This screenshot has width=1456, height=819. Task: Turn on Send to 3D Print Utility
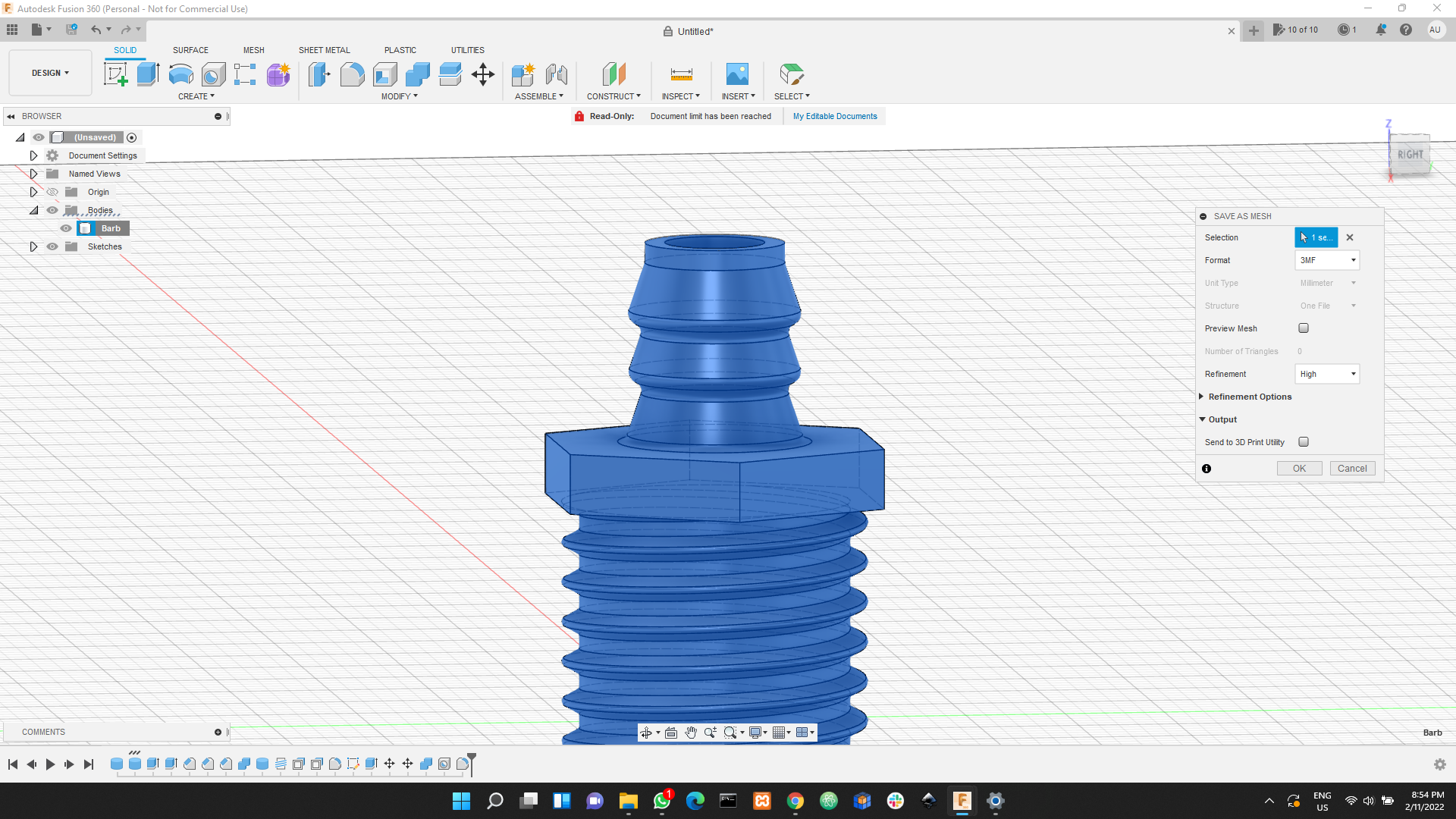[x=1303, y=441]
